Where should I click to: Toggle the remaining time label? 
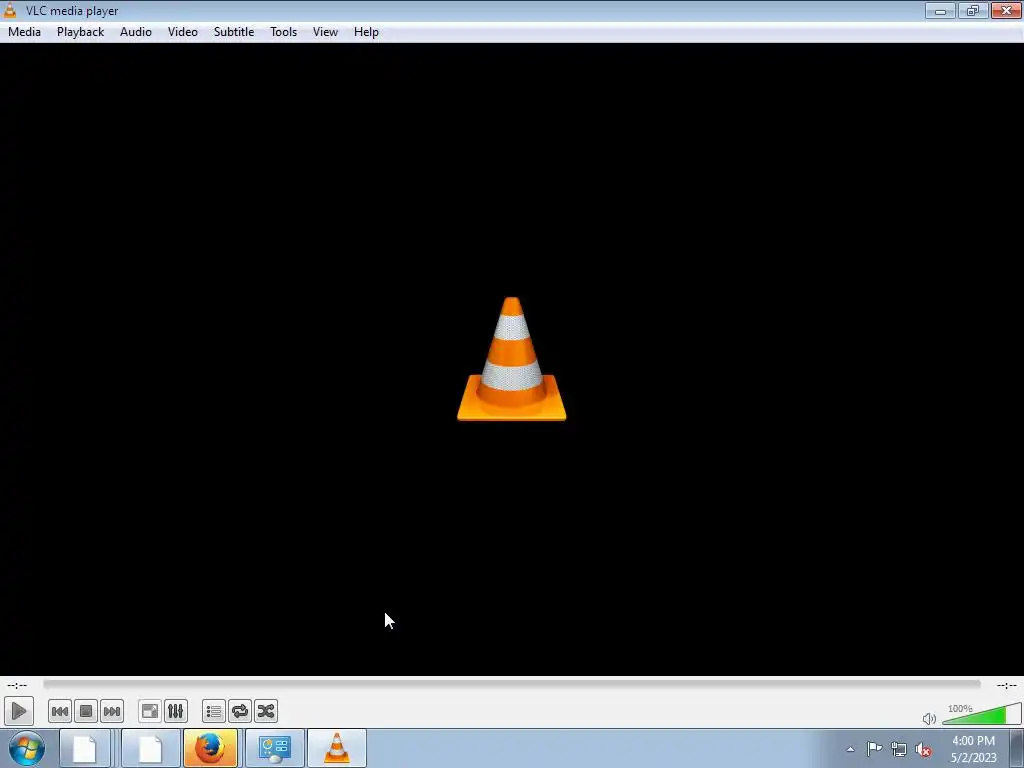tap(1006, 685)
